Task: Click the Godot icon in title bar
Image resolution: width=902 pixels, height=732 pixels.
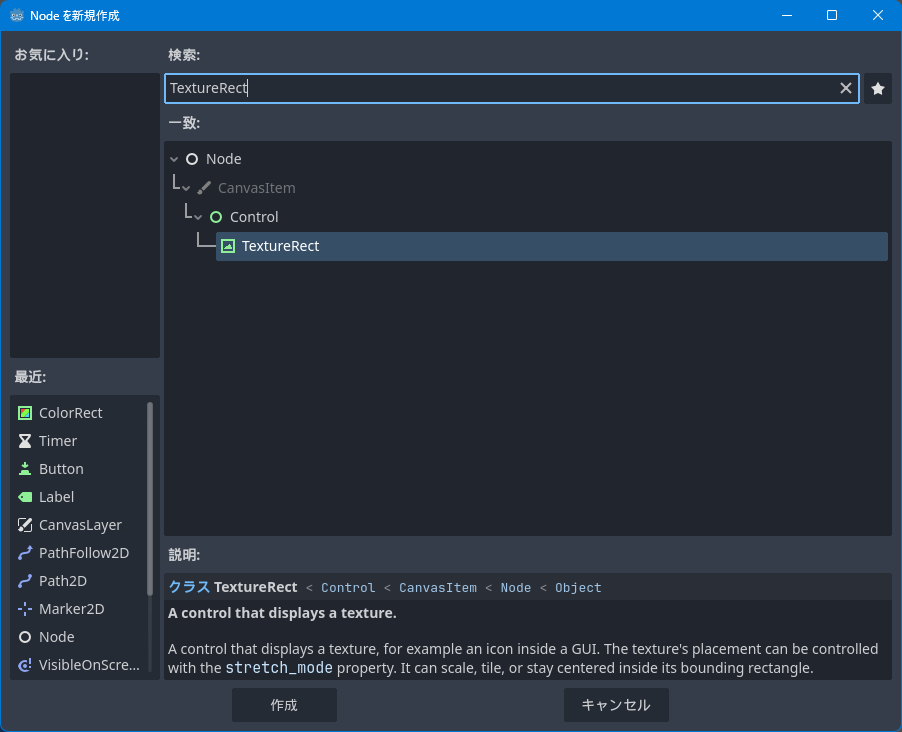Action: 17,16
